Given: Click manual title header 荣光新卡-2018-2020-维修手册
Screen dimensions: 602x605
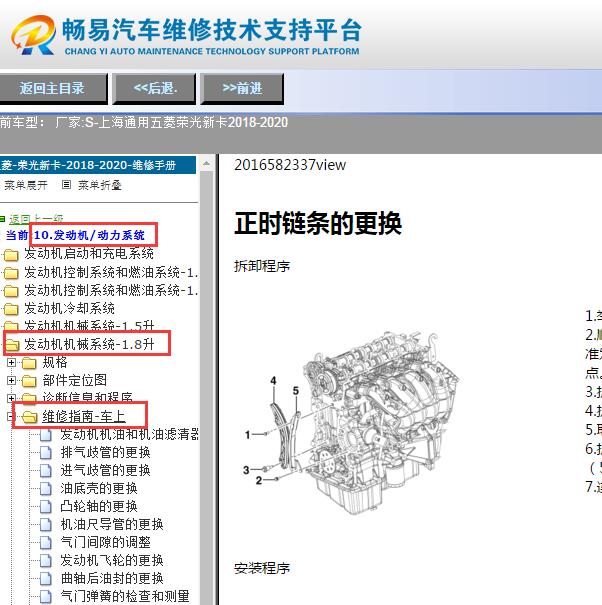Looking at the screenshot, I should (98, 165).
